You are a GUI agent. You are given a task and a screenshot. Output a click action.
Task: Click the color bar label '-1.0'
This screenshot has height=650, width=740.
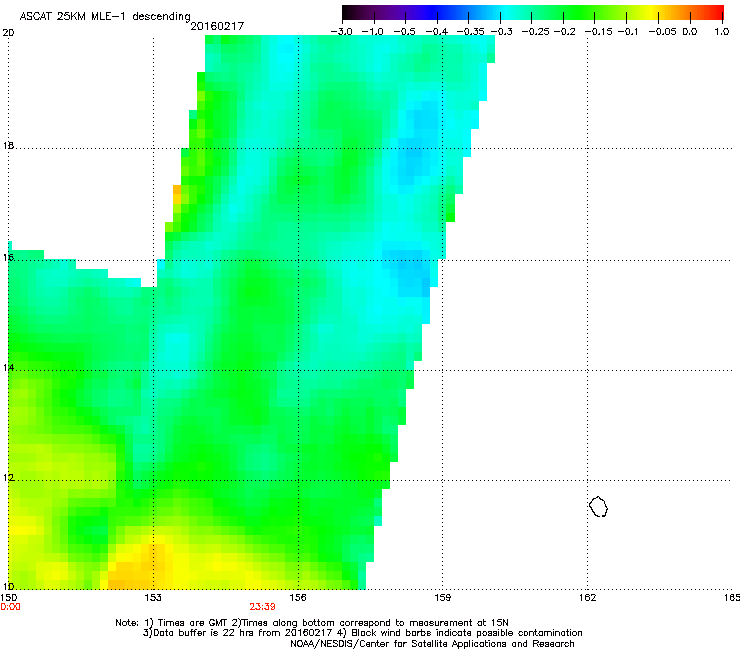[x=373, y=32]
